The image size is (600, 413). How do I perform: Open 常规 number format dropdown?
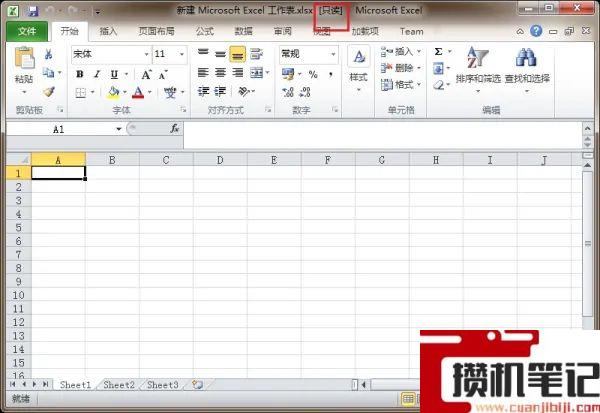tap(333, 54)
